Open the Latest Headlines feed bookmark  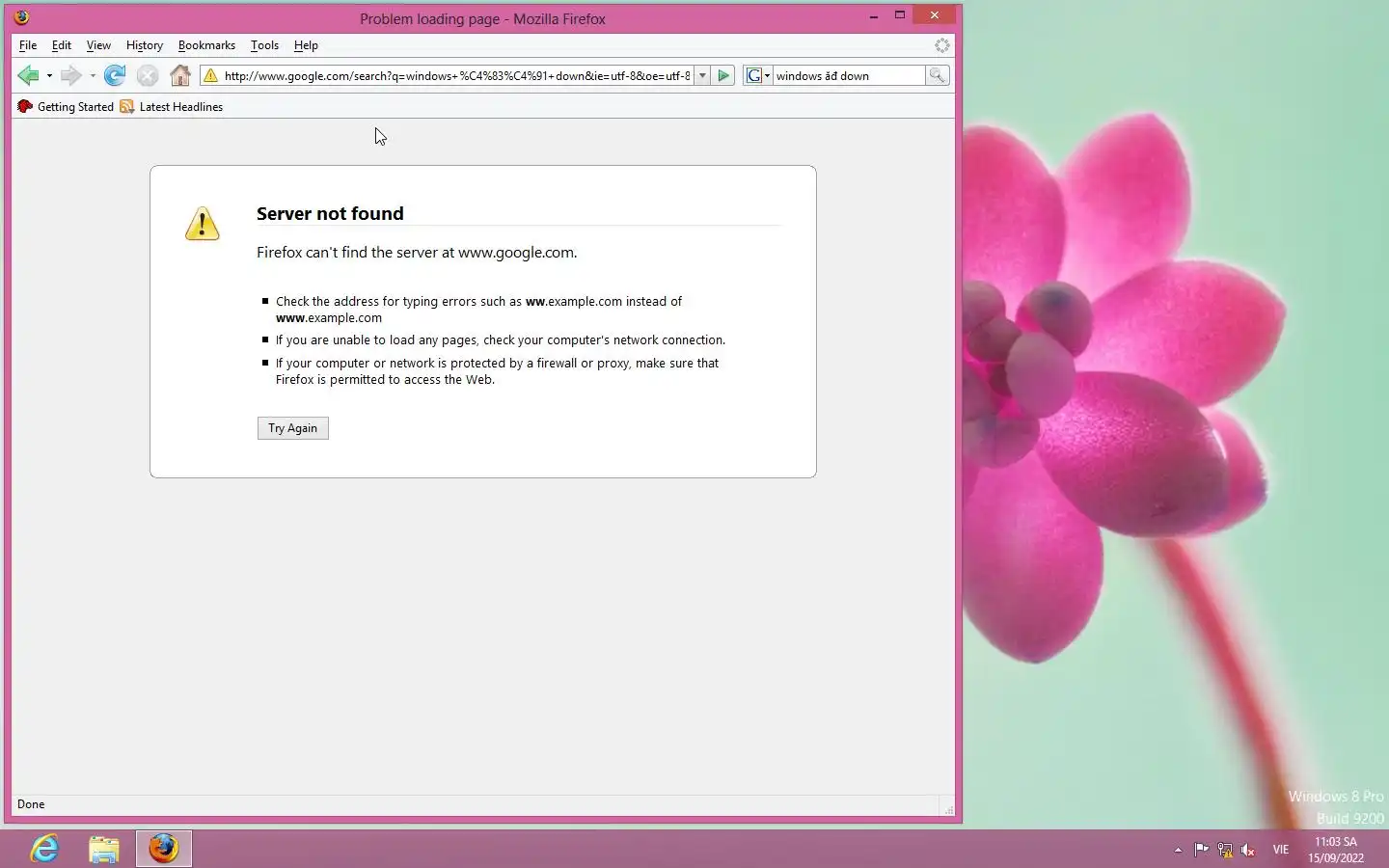(x=172, y=107)
